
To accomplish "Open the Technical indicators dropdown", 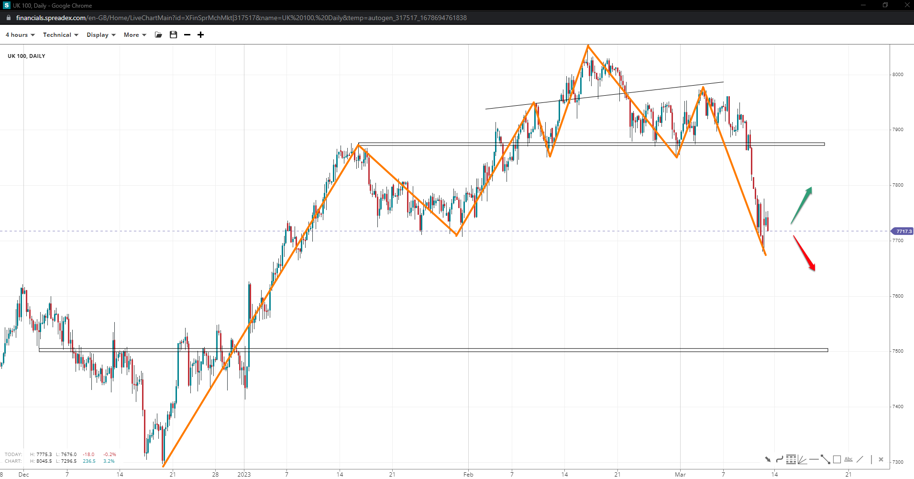I will pyautogui.click(x=60, y=35).
